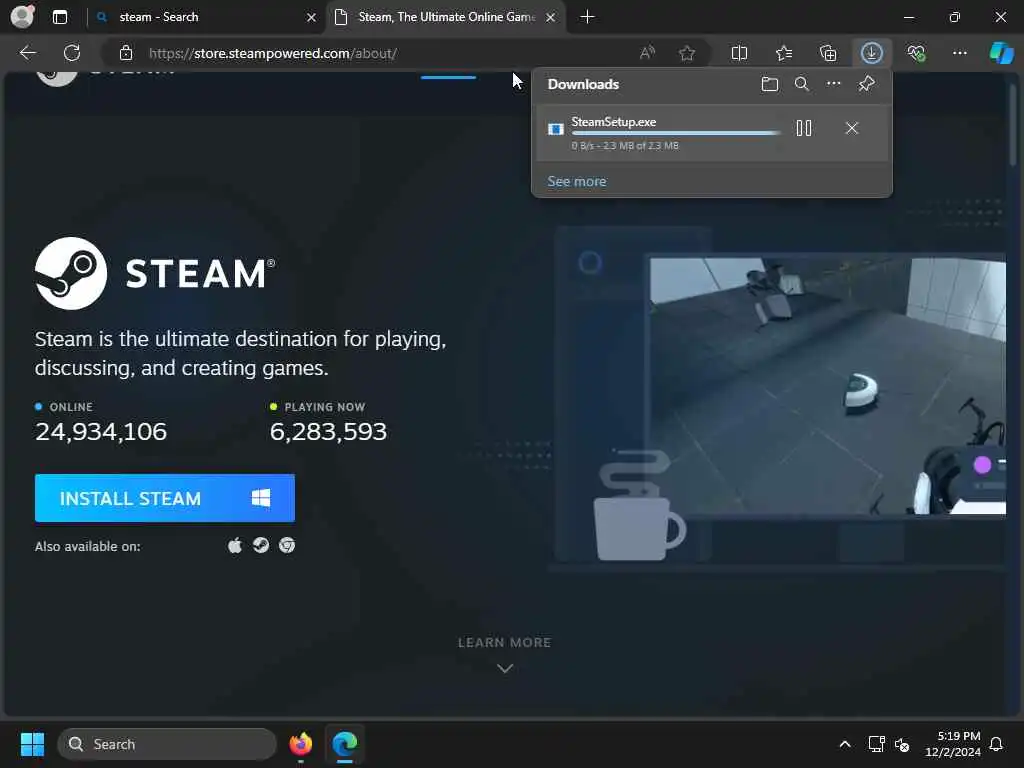The width and height of the screenshot is (1024, 768).
Task: Open the Windows Start menu
Action: pos(32,744)
